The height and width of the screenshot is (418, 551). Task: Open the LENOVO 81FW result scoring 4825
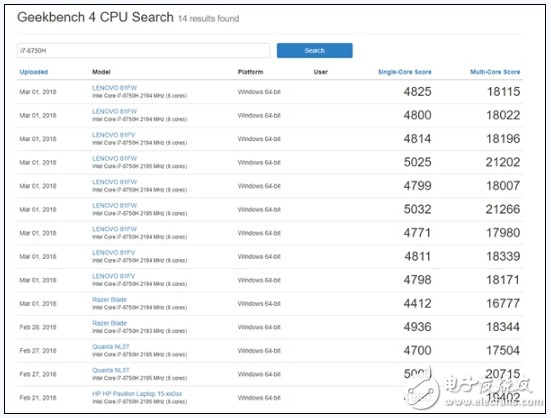[115, 88]
